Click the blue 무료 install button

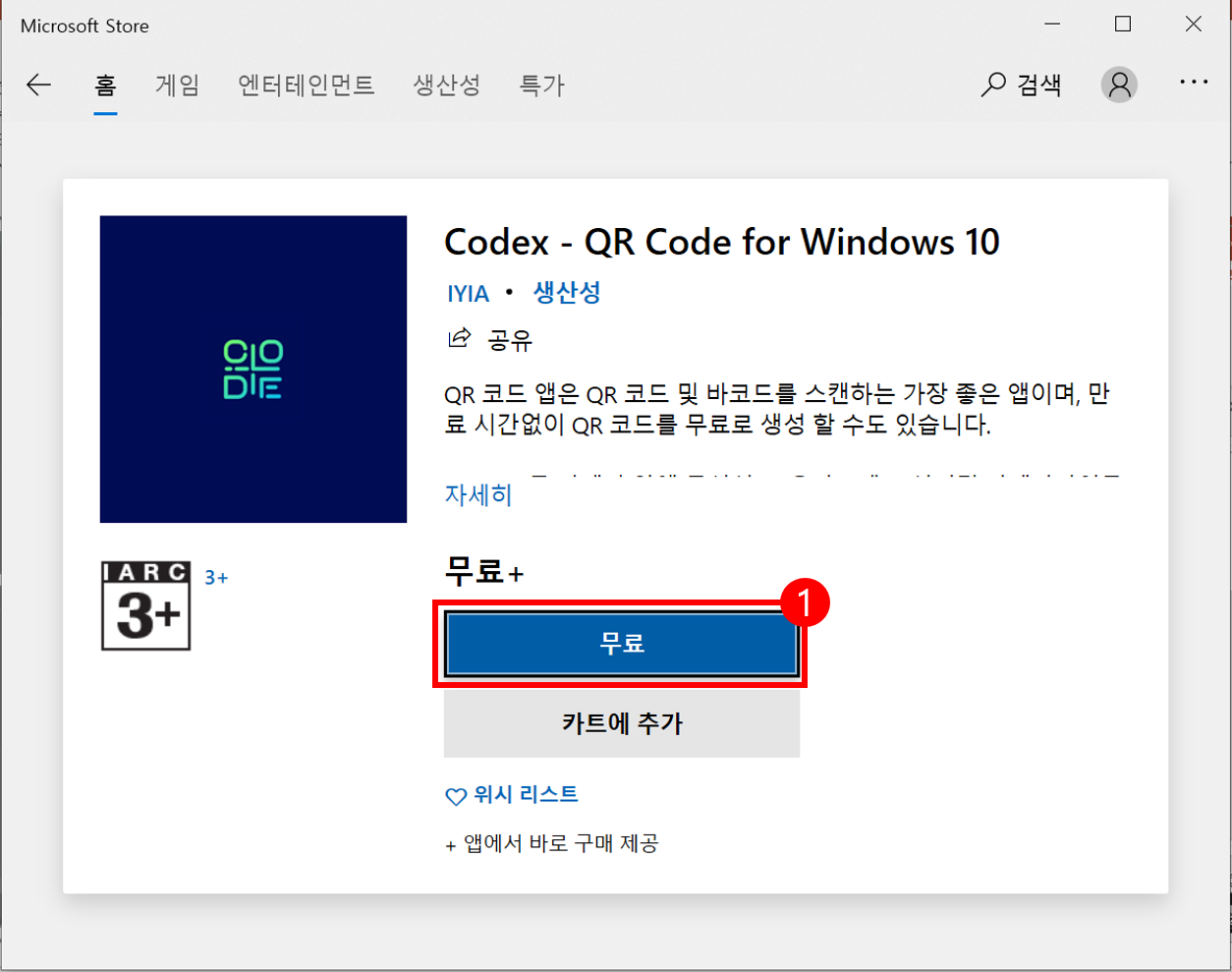point(621,644)
